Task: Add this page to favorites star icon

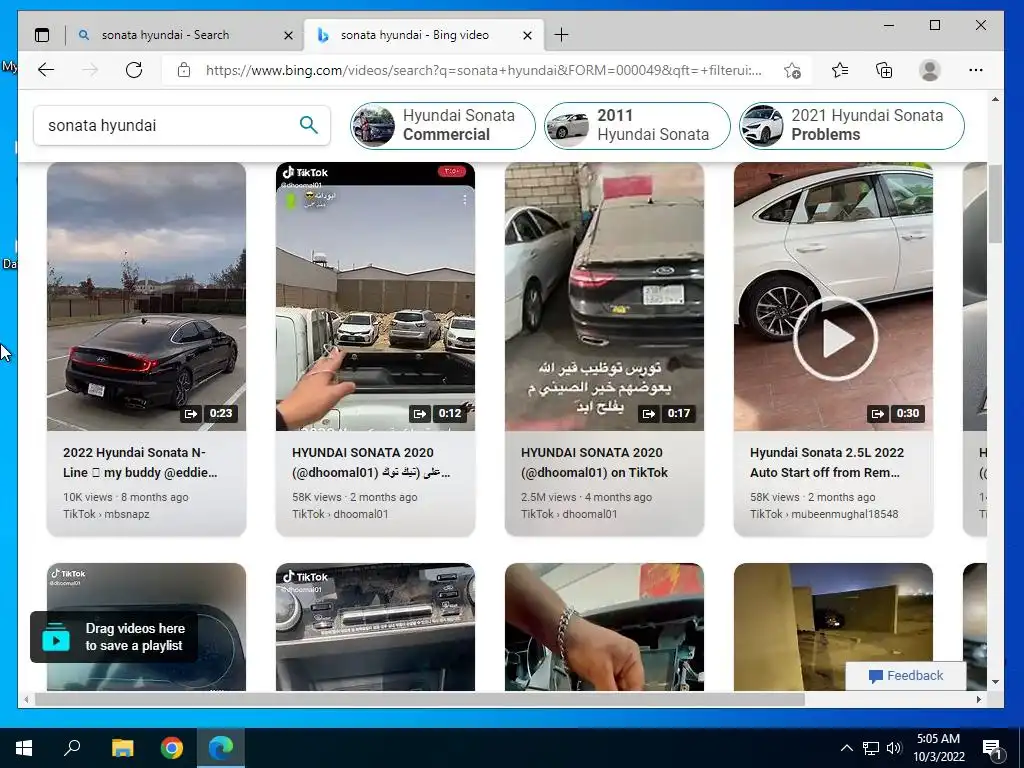Action: (792, 71)
